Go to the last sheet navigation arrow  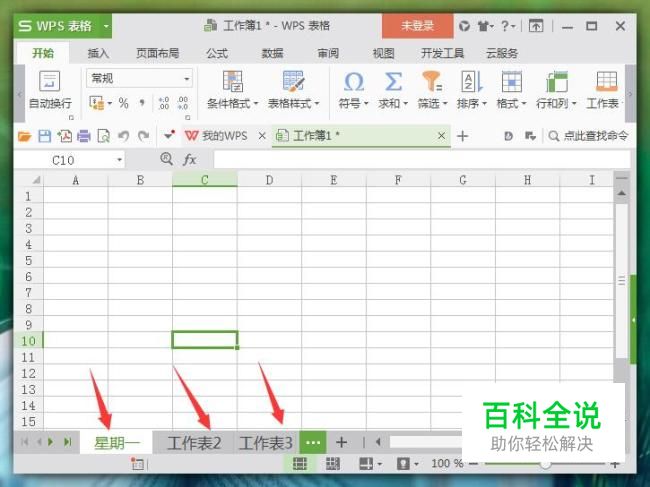click(x=68, y=442)
